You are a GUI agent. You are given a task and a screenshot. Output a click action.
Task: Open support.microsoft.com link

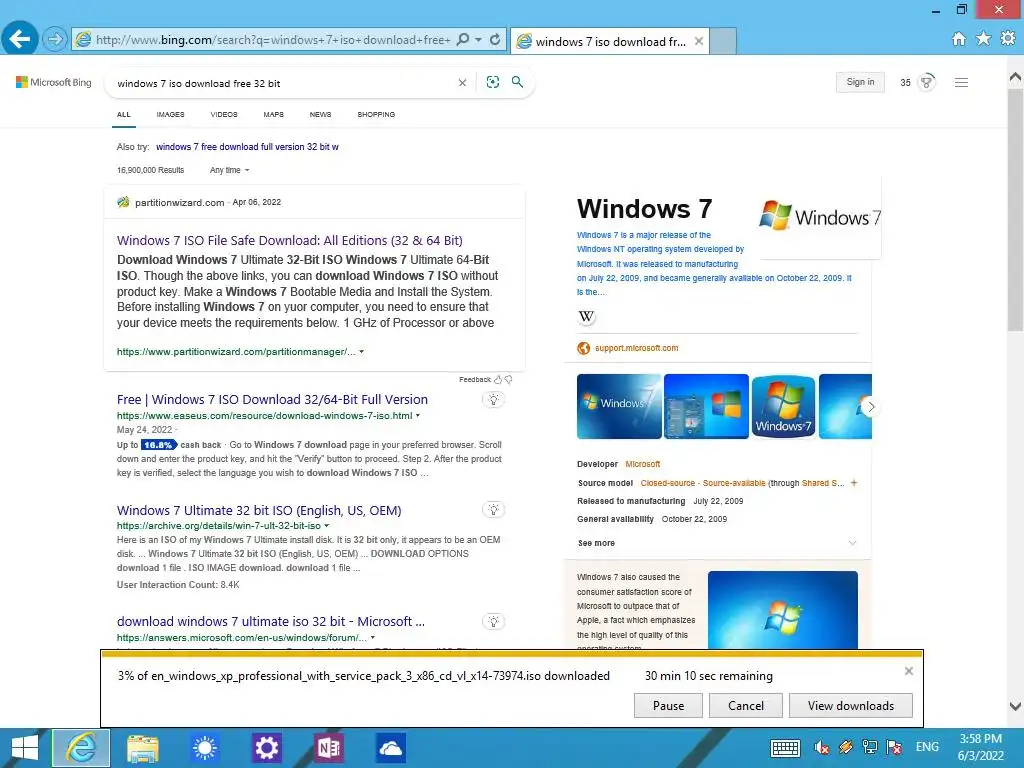(x=636, y=348)
